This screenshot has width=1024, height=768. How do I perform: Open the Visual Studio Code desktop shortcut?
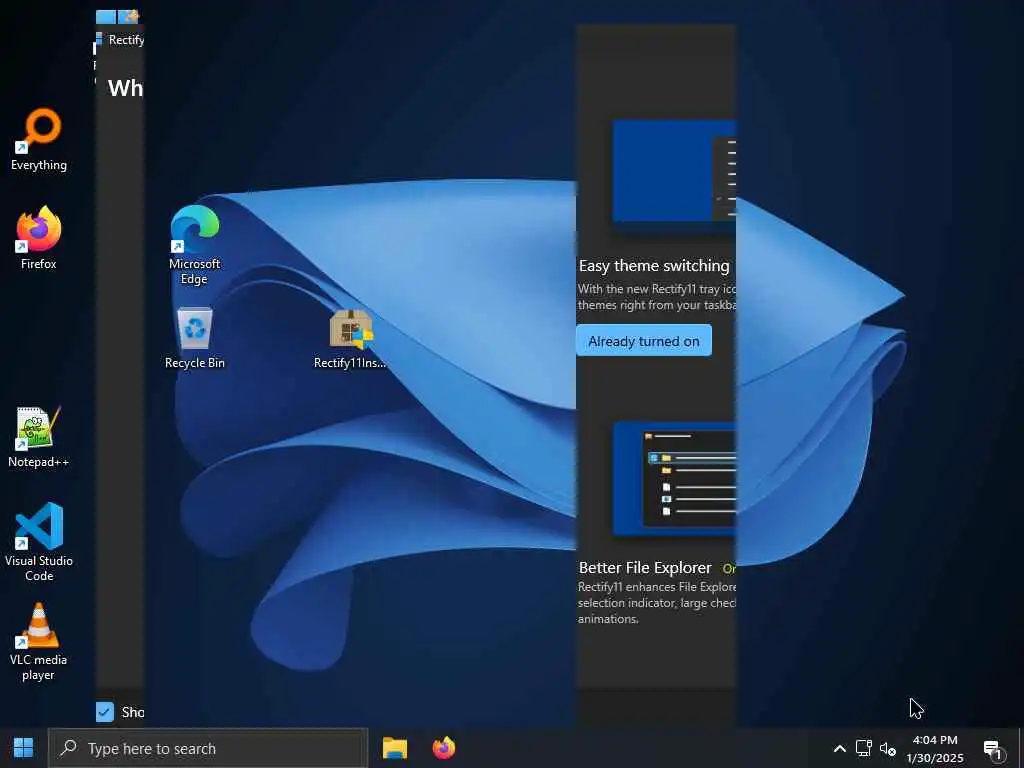[39, 541]
